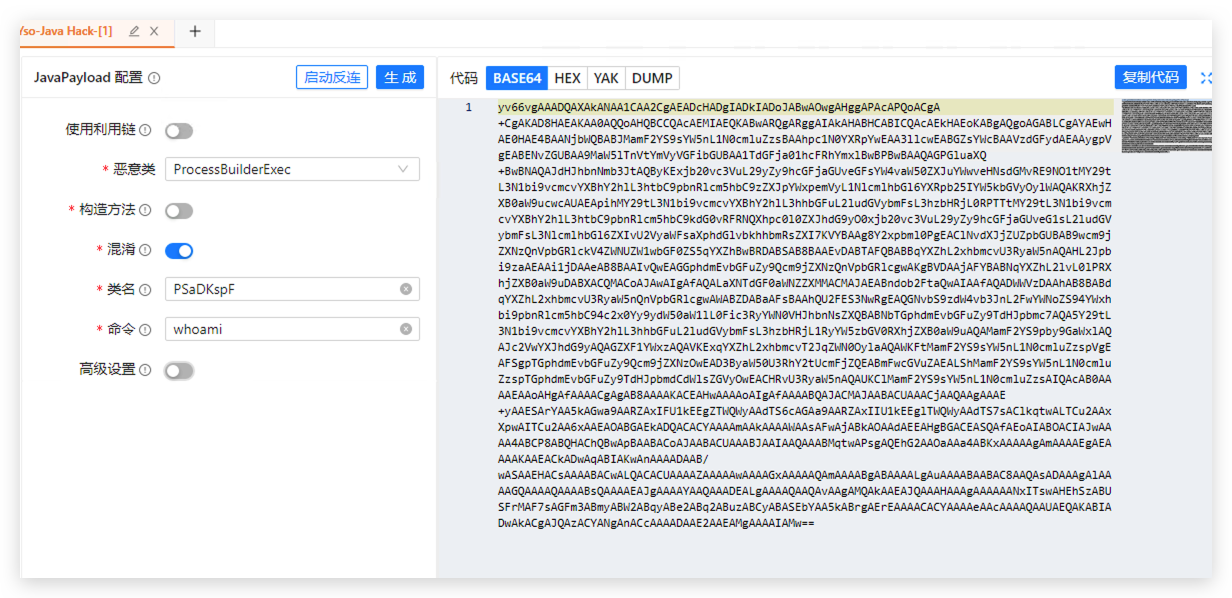The width and height of the screenshot is (1232, 598).
Task: Click the rename pencil icon on Yso-Java Hack tab
Action: point(134,31)
